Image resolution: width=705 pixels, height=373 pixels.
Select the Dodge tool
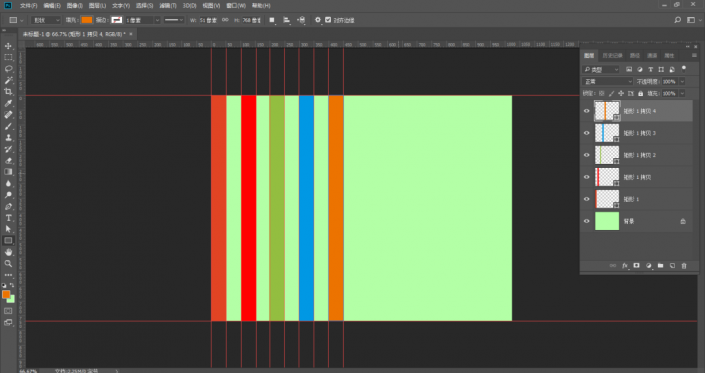tap(8, 195)
